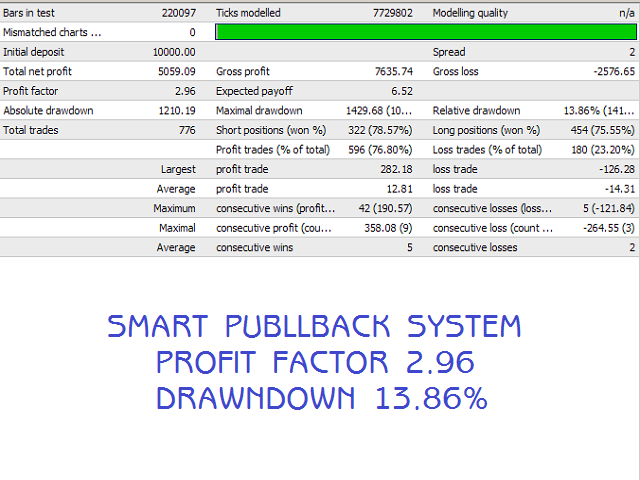The height and width of the screenshot is (480, 640).
Task: Select the n/a modelling quality value
Action: (627, 13)
